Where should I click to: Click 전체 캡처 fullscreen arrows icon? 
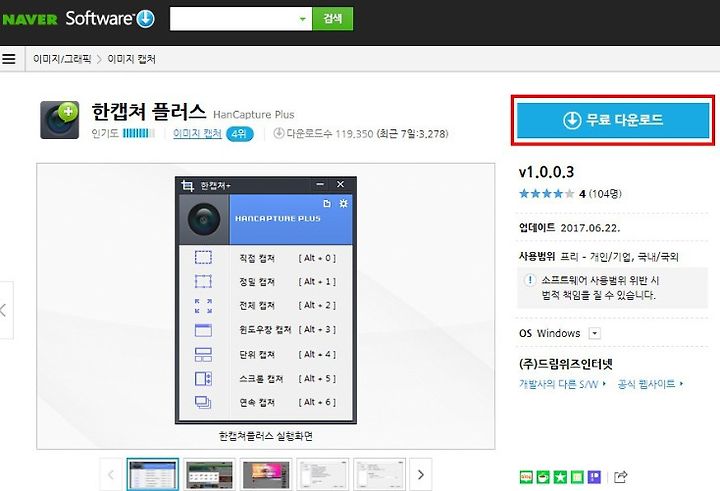tap(203, 305)
